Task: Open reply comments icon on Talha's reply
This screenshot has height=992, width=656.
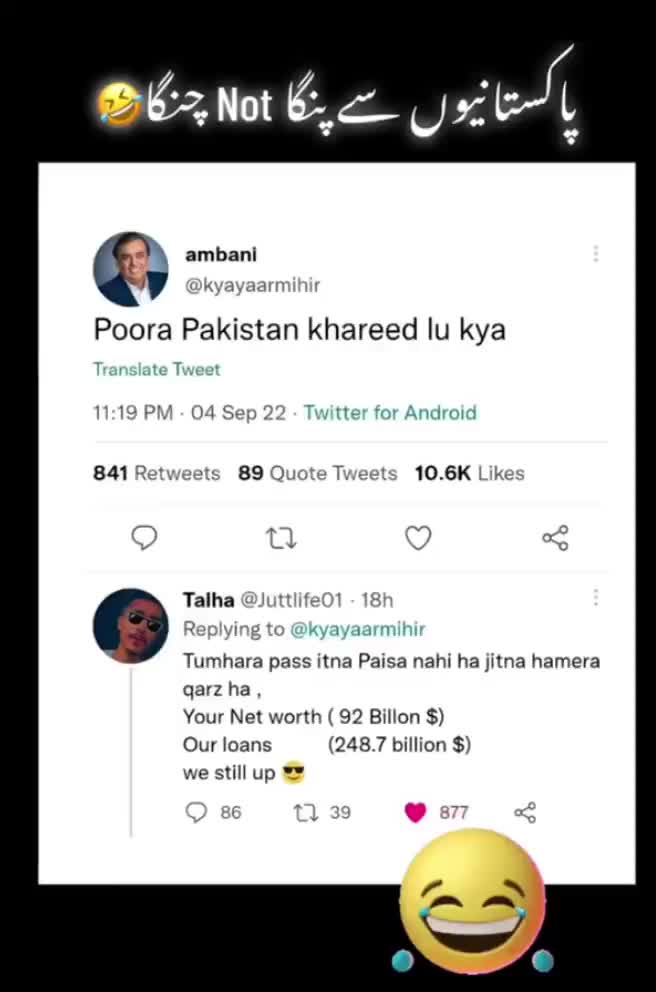Action: click(196, 812)
